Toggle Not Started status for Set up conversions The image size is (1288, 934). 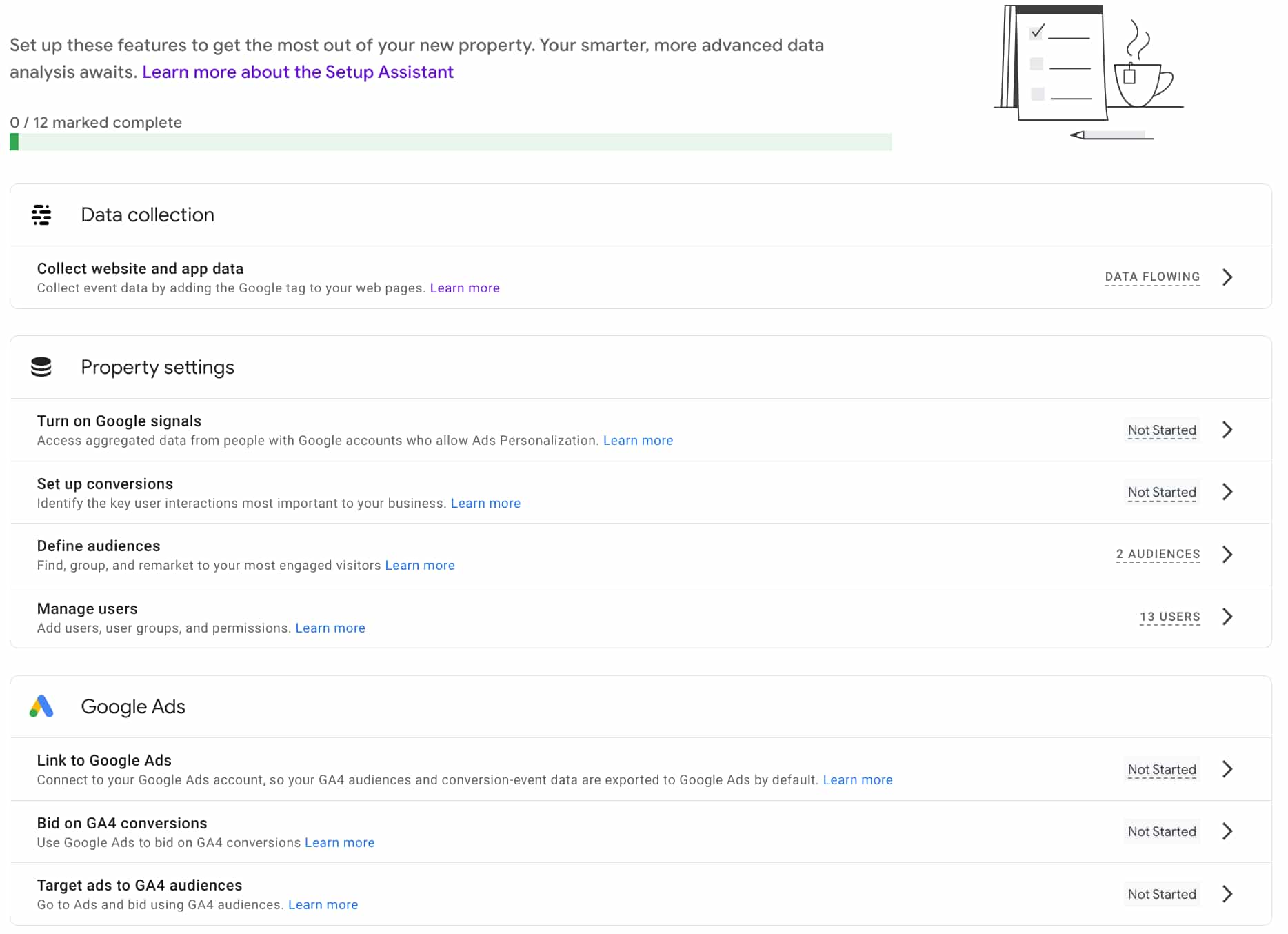pyautogui.click(x=1162, y=493)
